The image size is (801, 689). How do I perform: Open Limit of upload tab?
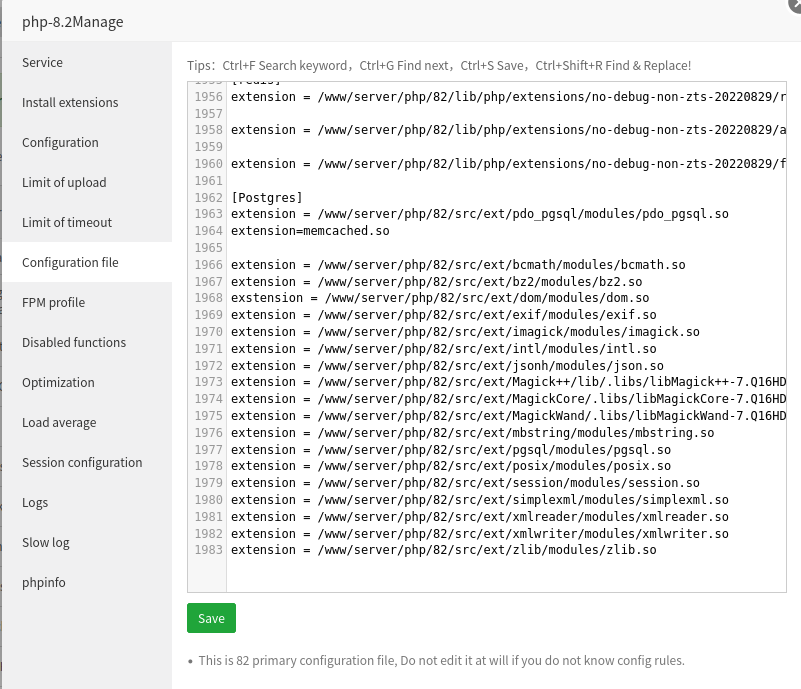(x=64, y=182)
